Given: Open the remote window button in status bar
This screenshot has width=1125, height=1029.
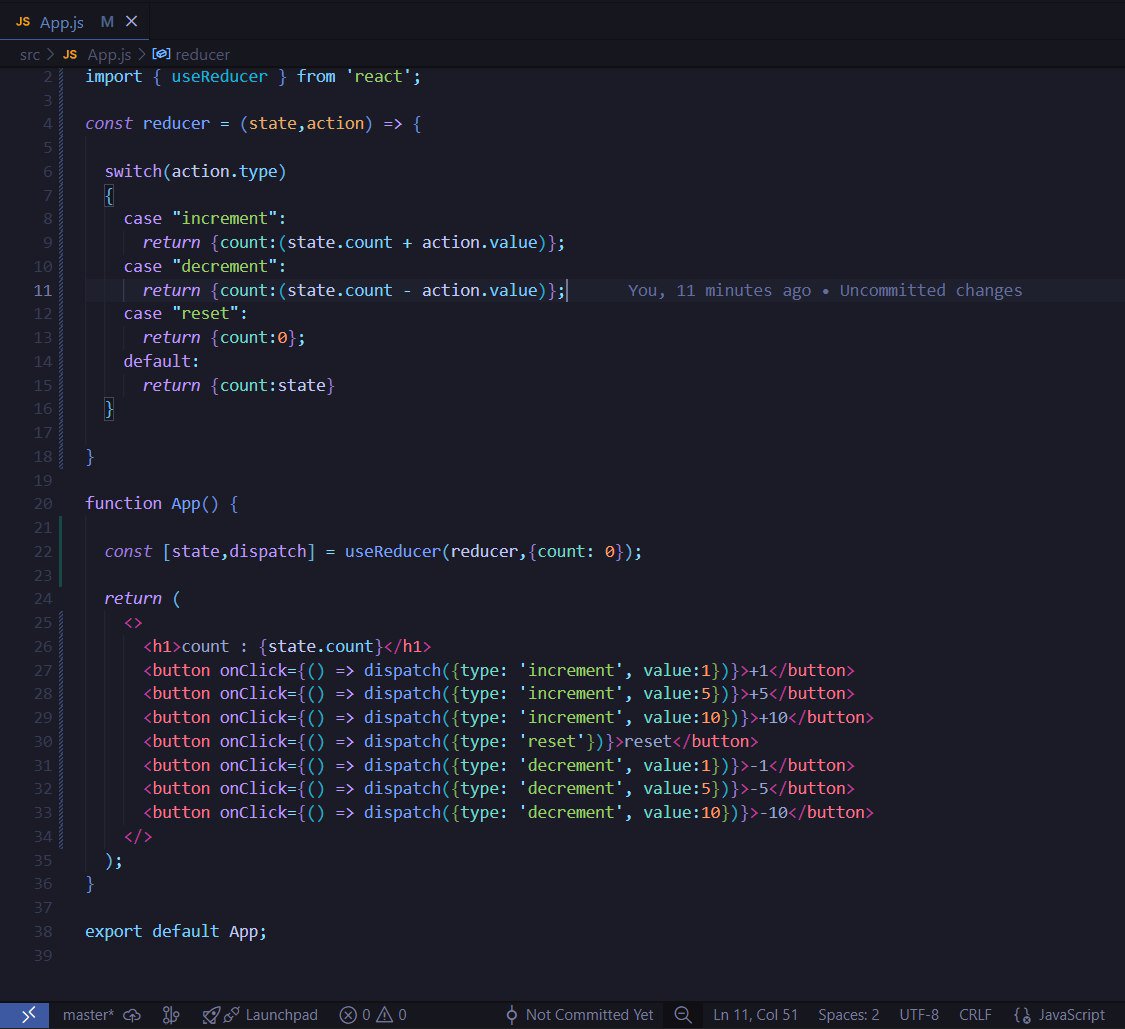Looking at the screenshot, I should tap(24, 1015).
